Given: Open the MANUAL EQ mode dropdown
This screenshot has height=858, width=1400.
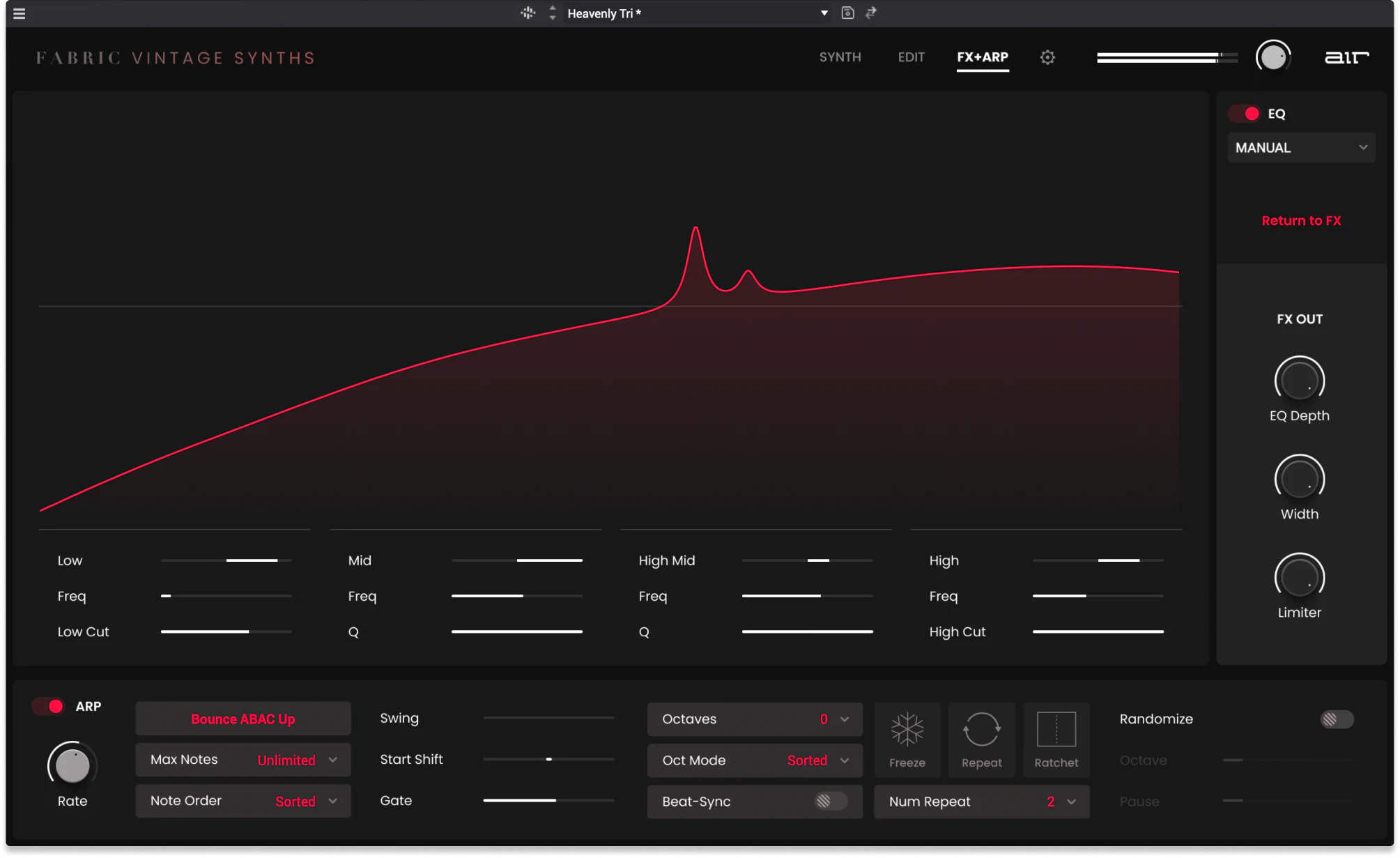Looking at the screenshot, I should [x=1300, y=148].
